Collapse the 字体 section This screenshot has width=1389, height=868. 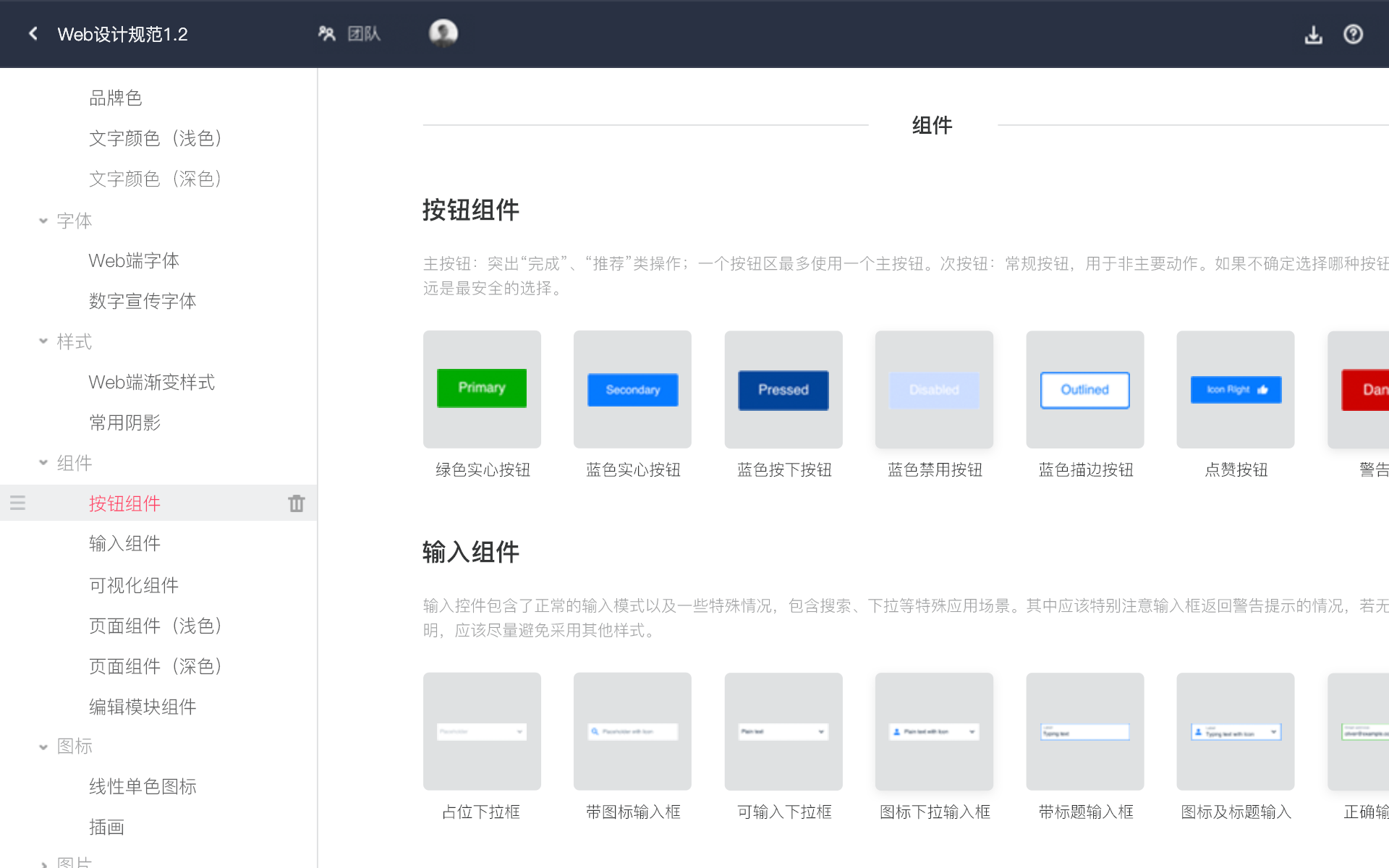(43, 221)
